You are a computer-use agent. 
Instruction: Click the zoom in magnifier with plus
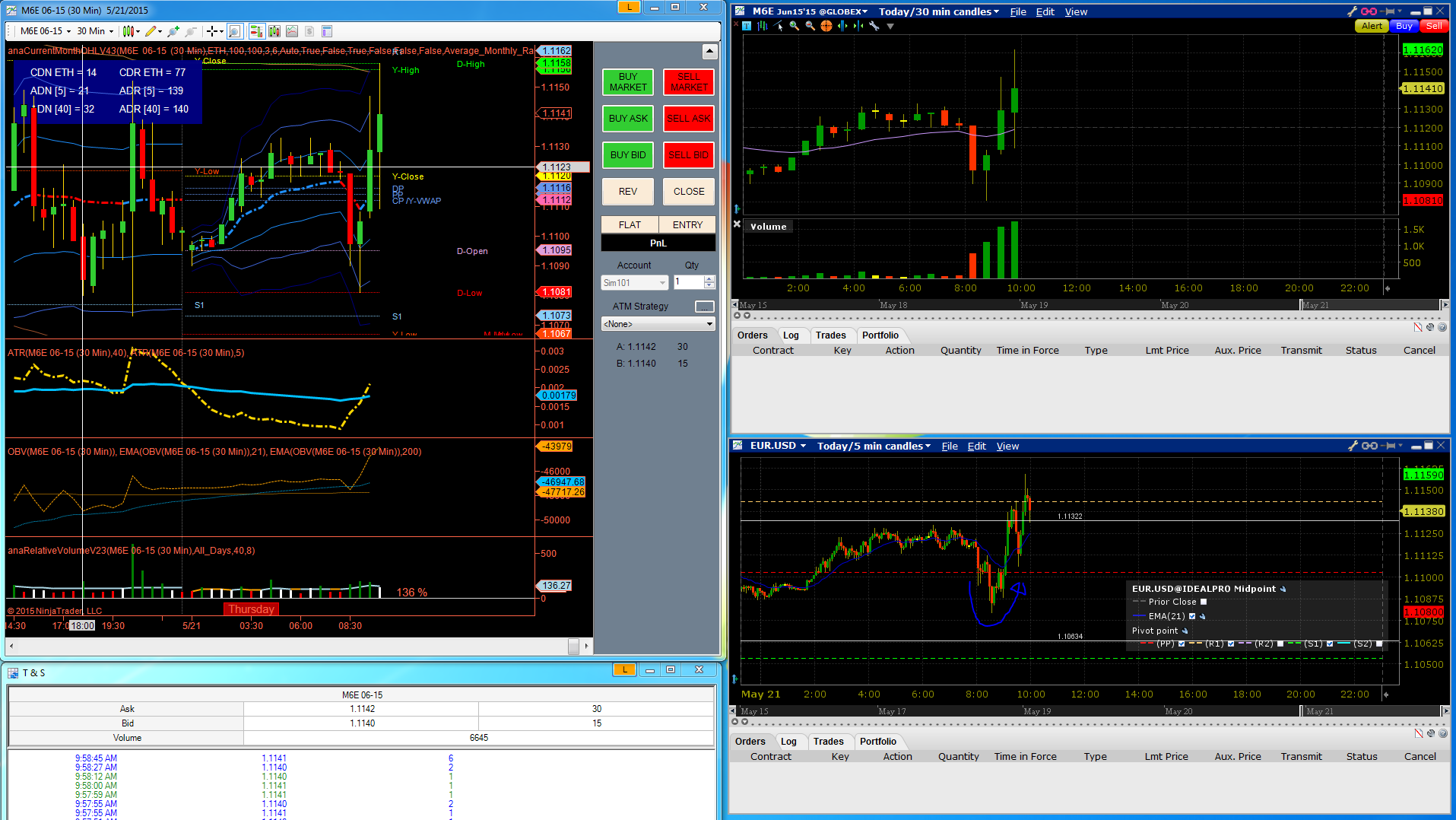173,31
